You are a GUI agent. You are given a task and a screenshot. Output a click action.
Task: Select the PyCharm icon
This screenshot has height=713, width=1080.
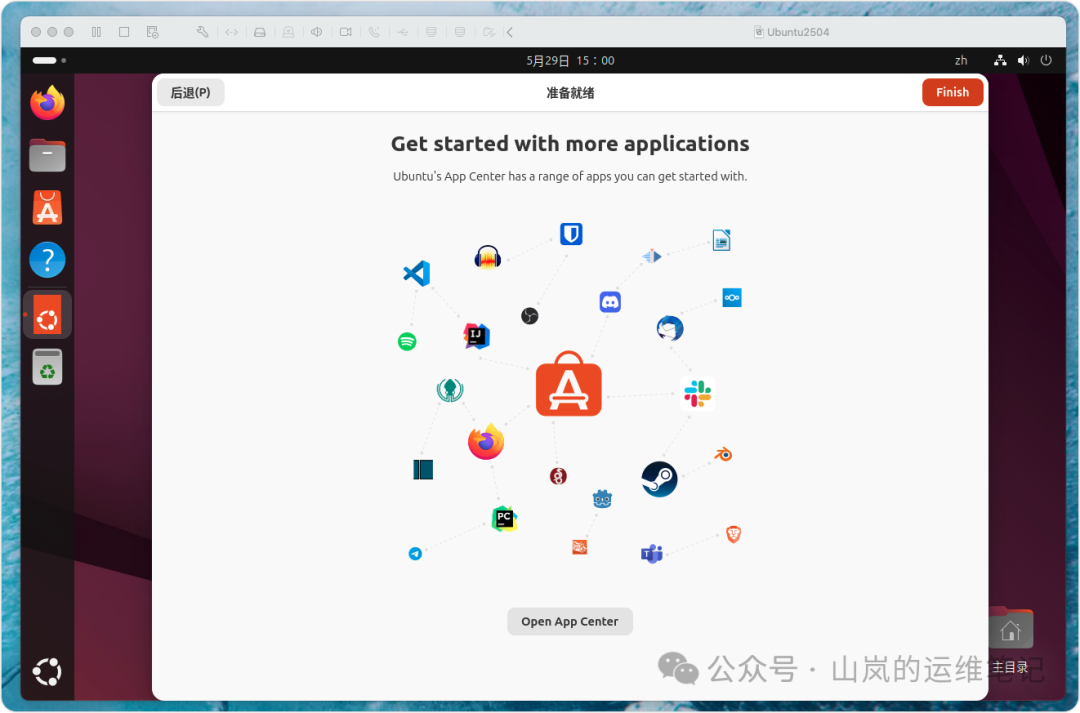[x=504, y=518]
